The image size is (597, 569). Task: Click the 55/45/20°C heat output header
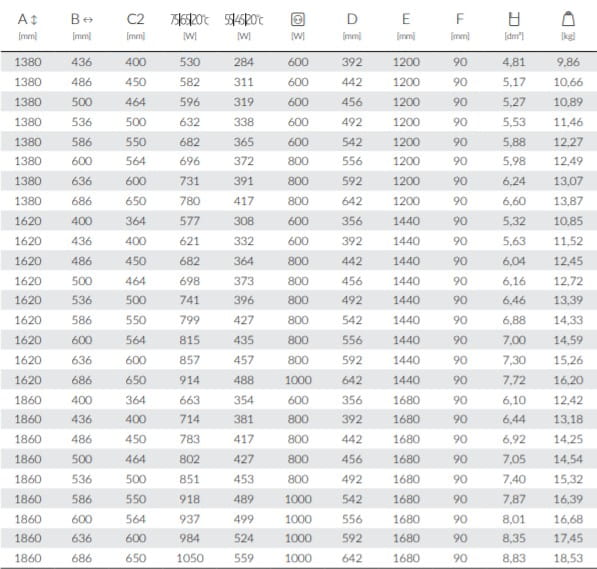coord(244,19)
